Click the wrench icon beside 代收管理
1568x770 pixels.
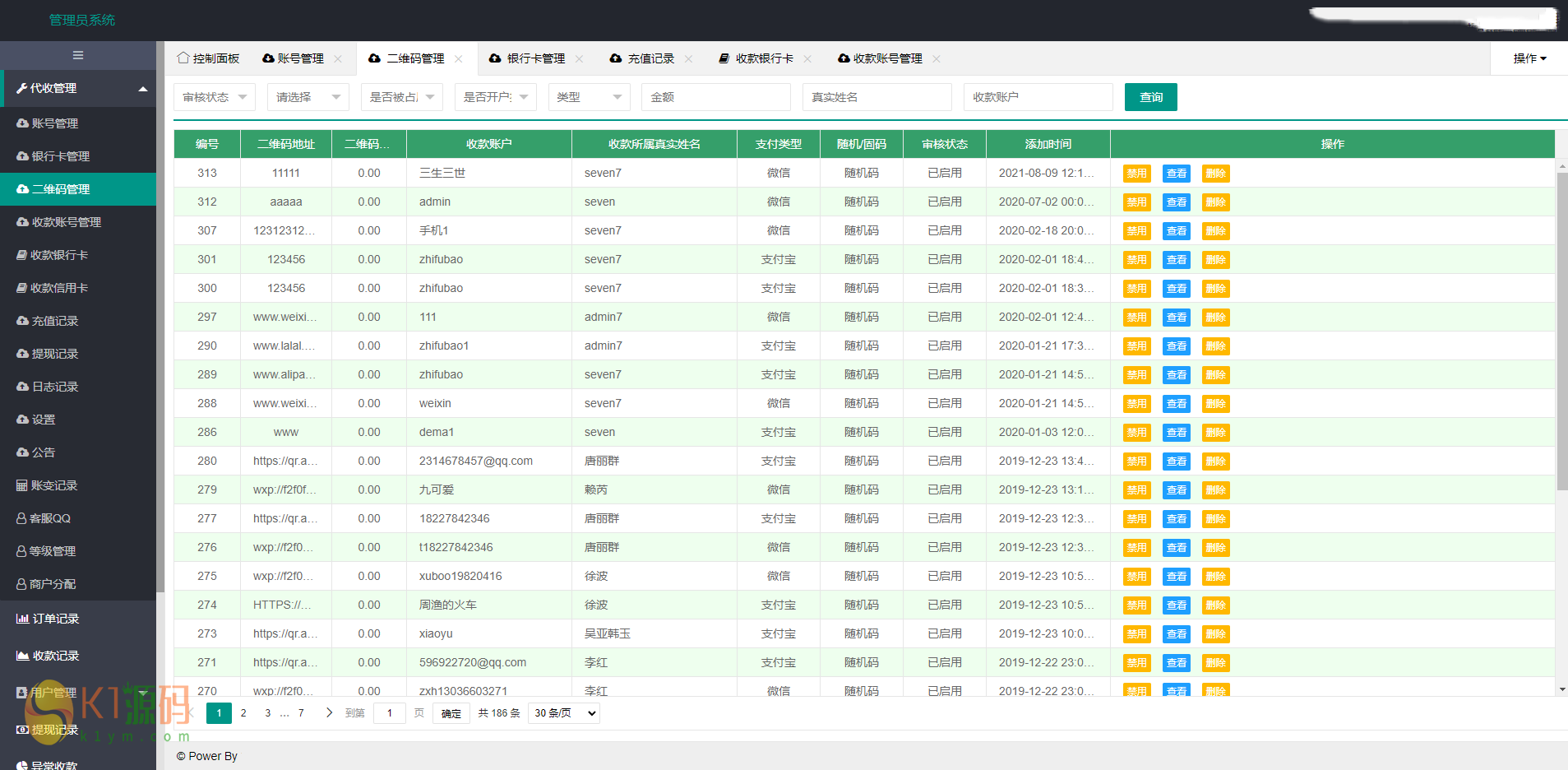tap(21, 88)
